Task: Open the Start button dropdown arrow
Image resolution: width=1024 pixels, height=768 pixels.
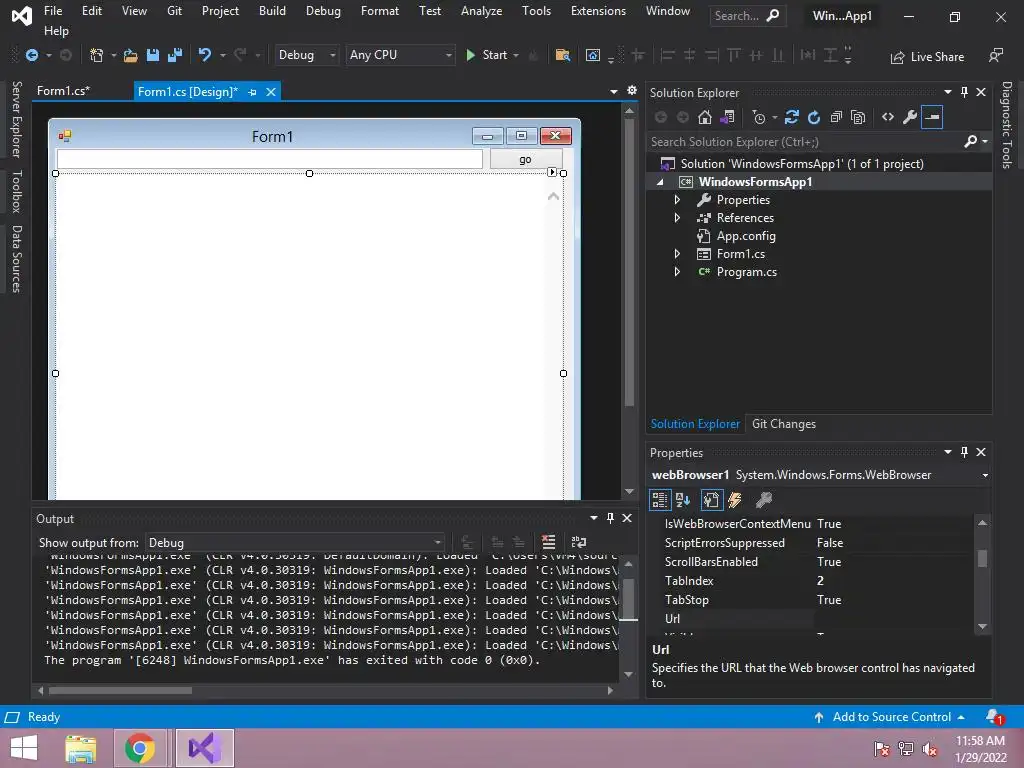Action: [x=516, y=56]
